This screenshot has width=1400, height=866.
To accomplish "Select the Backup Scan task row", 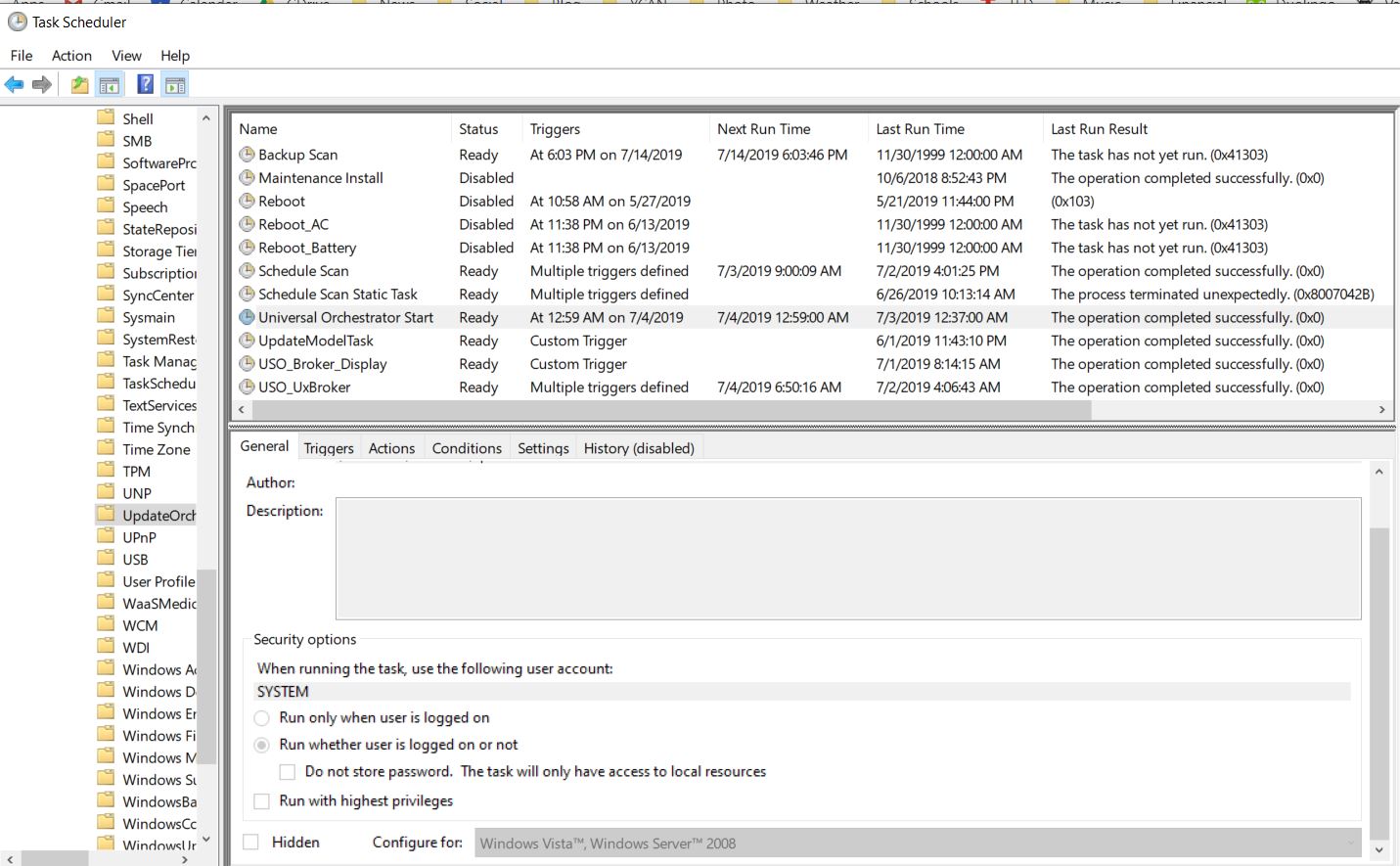I will pyautogui.click(x=298, y=155).
